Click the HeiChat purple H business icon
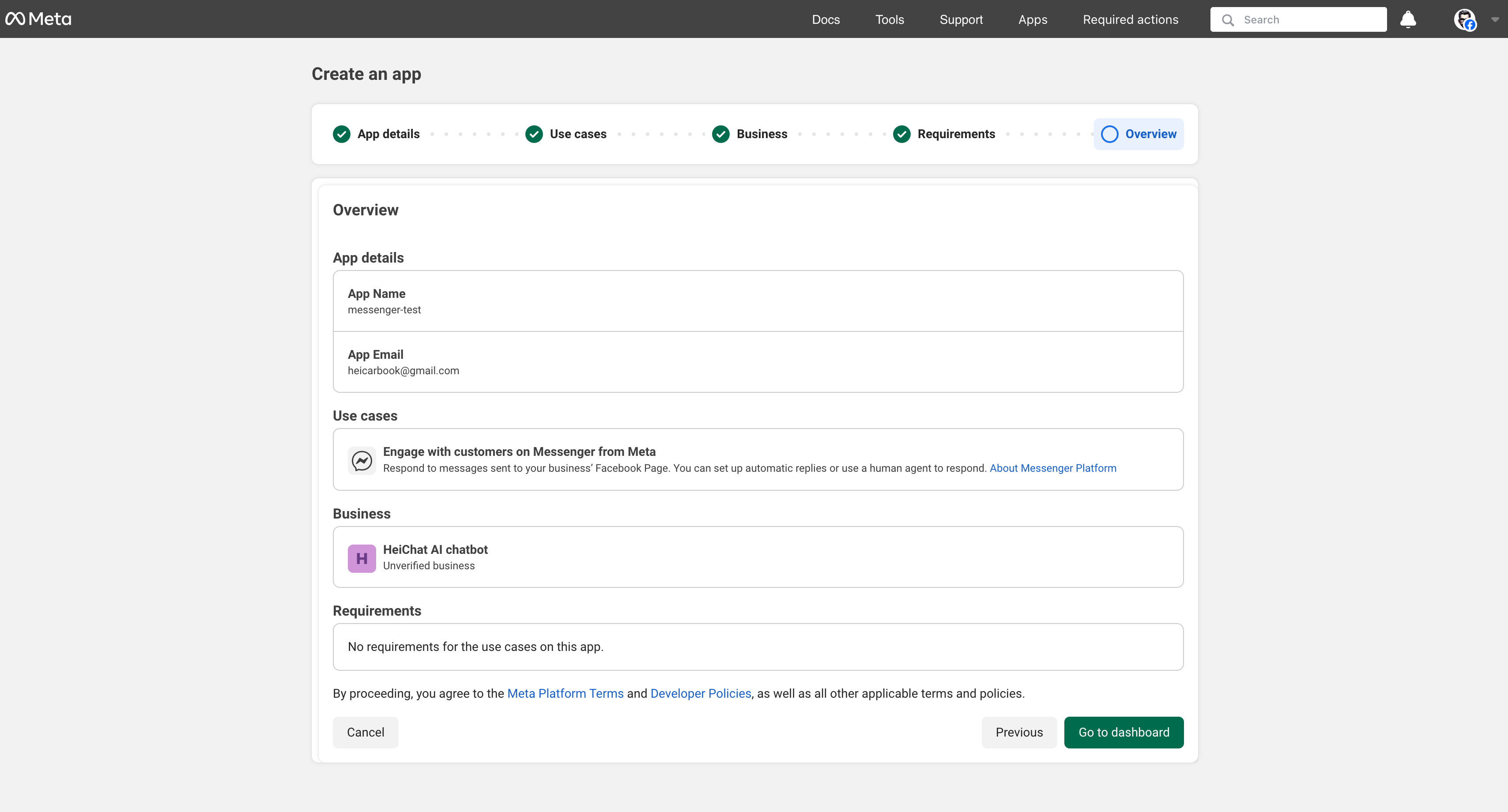Screen dimensions: 1508x812 [362, 558]
